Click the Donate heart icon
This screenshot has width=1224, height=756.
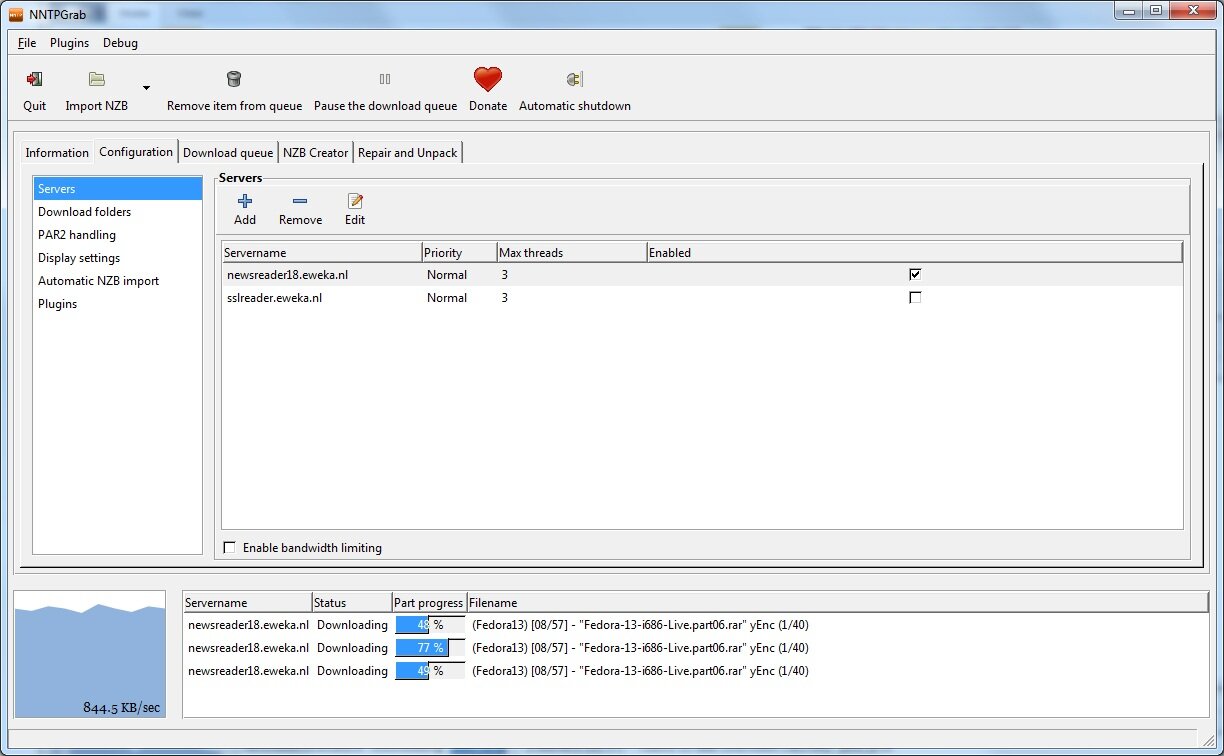488,80
